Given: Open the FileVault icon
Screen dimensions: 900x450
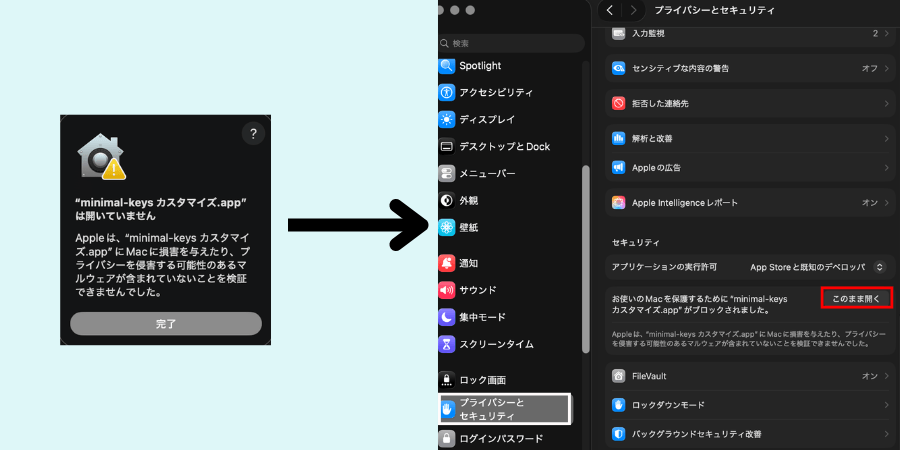Looking at the screenshot, I should pyautogui.click(x=618, y=376).
